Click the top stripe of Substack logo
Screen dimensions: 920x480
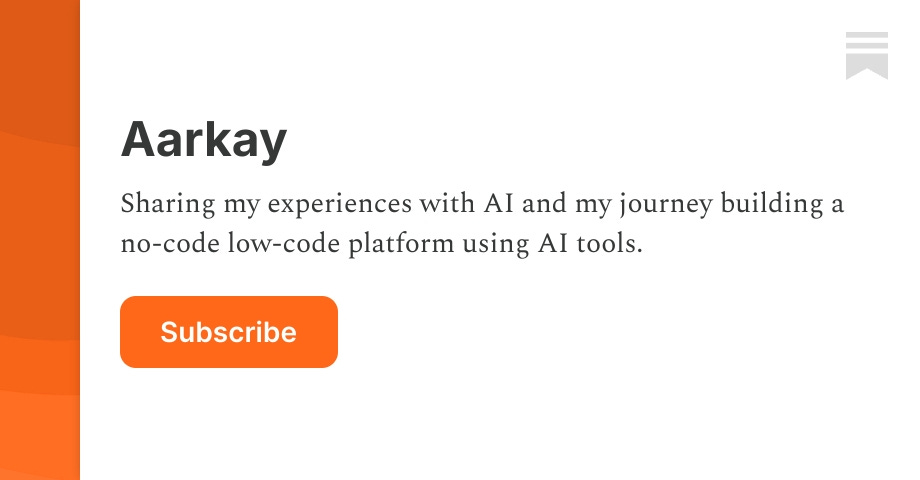(867, 35)
